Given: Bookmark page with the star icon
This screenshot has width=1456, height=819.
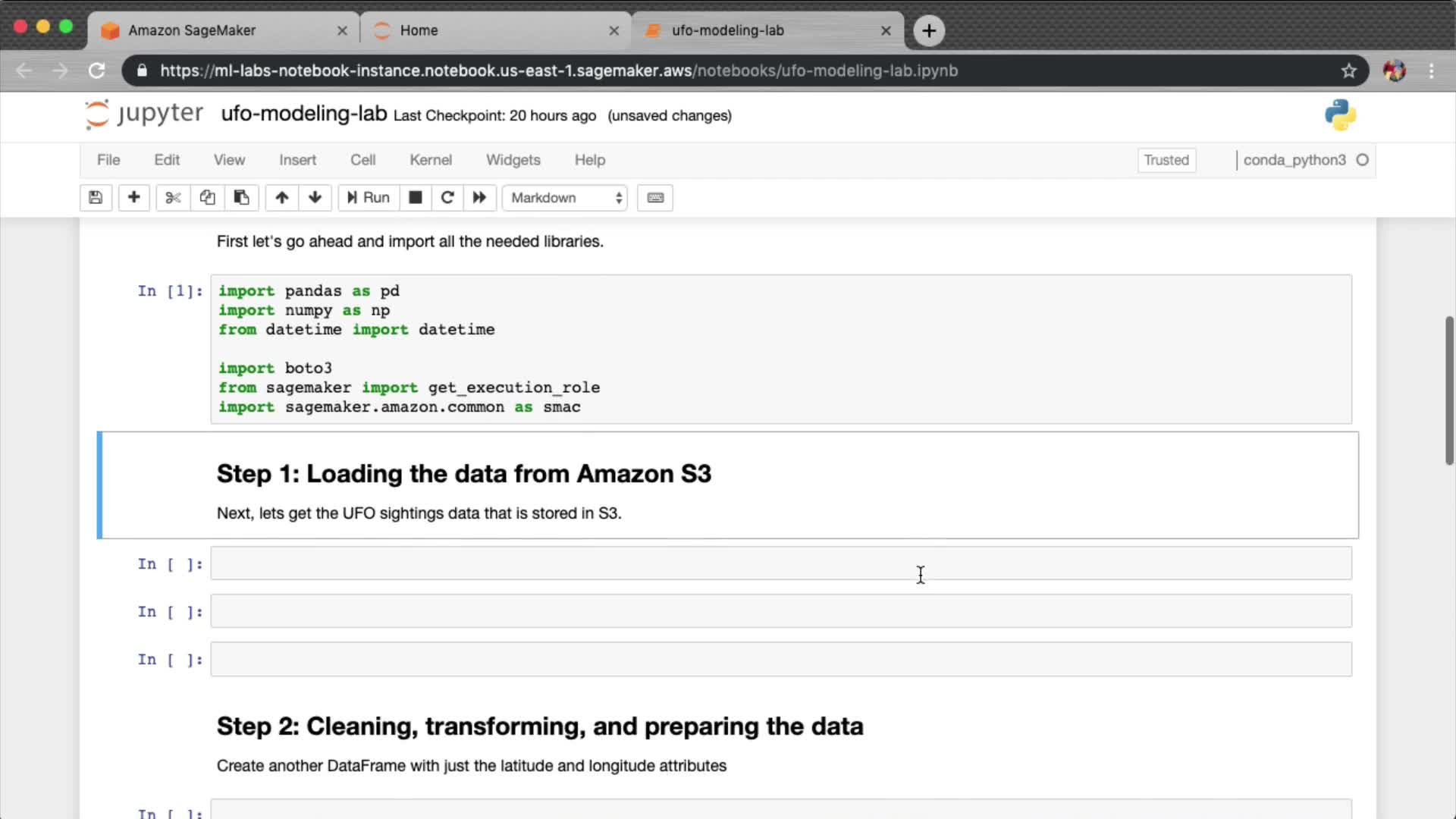Looking at the screenshot, I should coord(1348,71).
